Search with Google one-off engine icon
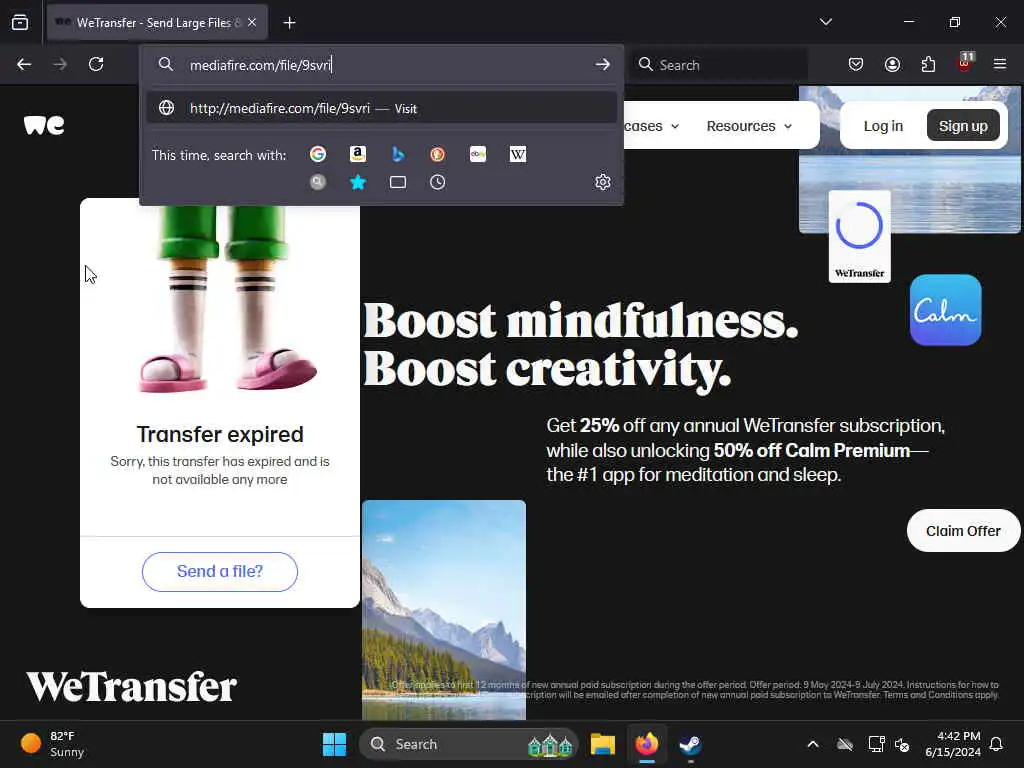Image resolution: width=1024 pixels, height=768 pixels. [318, 154]
